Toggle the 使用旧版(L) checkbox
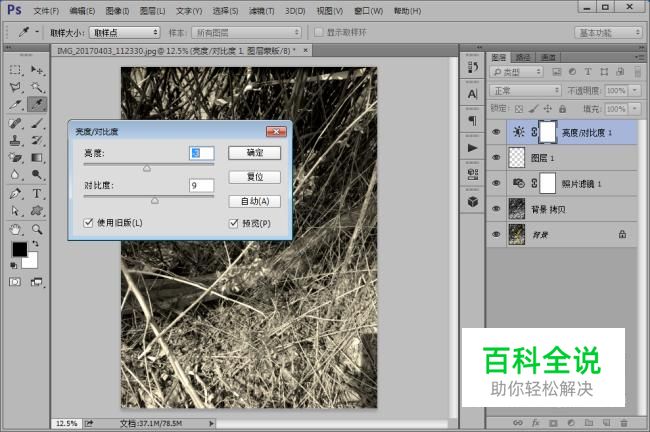Image resolution: width=650 pixels, height=432 pixels. 88,223
